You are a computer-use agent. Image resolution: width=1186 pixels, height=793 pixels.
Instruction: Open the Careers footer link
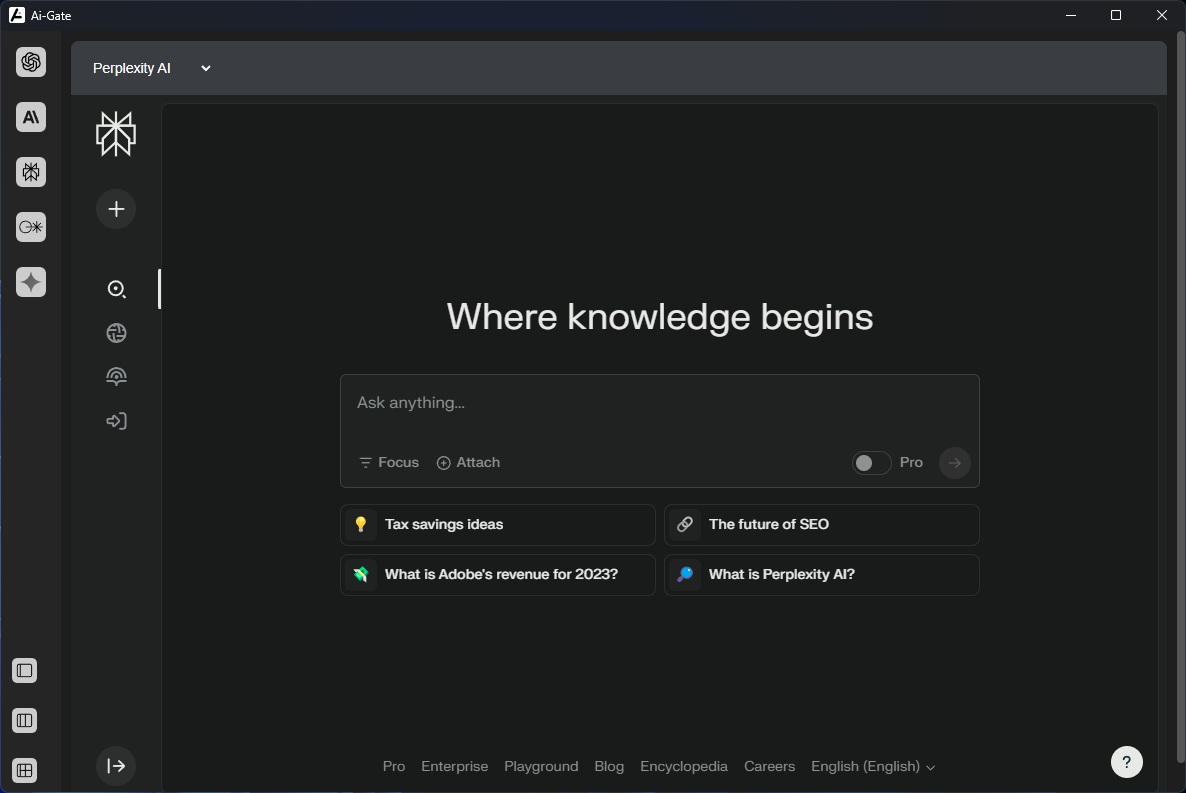(x=769, y=767)
